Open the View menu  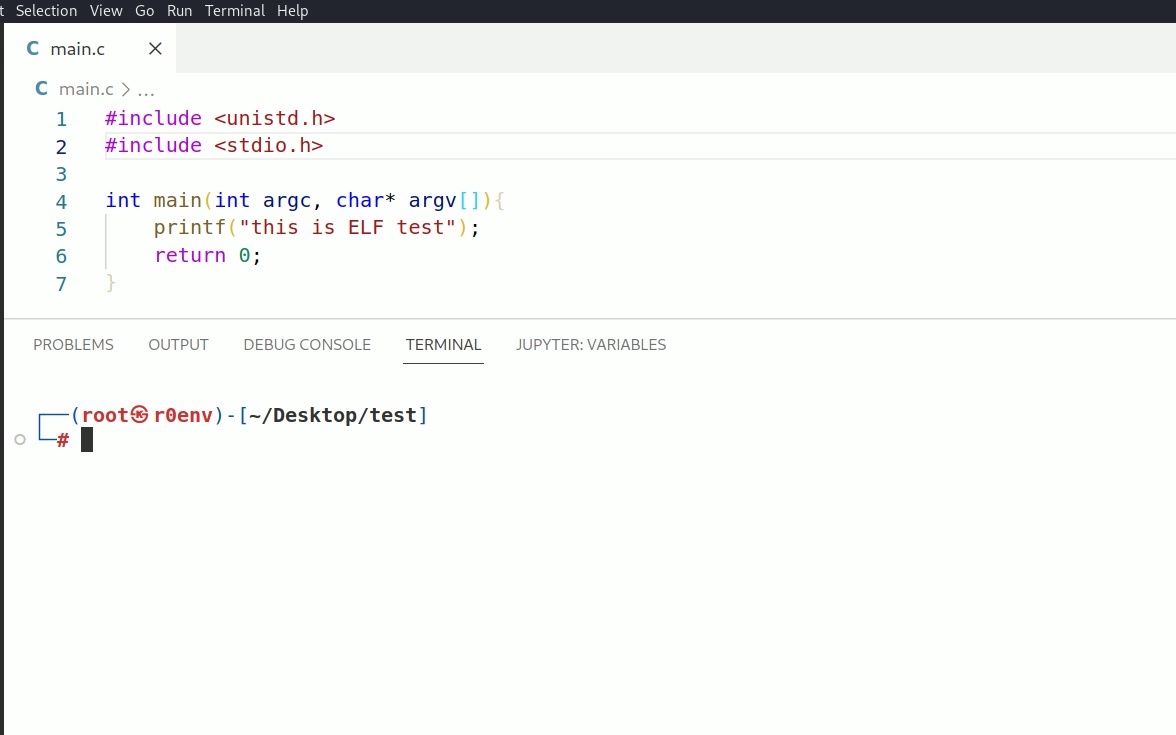click(106, 10)
